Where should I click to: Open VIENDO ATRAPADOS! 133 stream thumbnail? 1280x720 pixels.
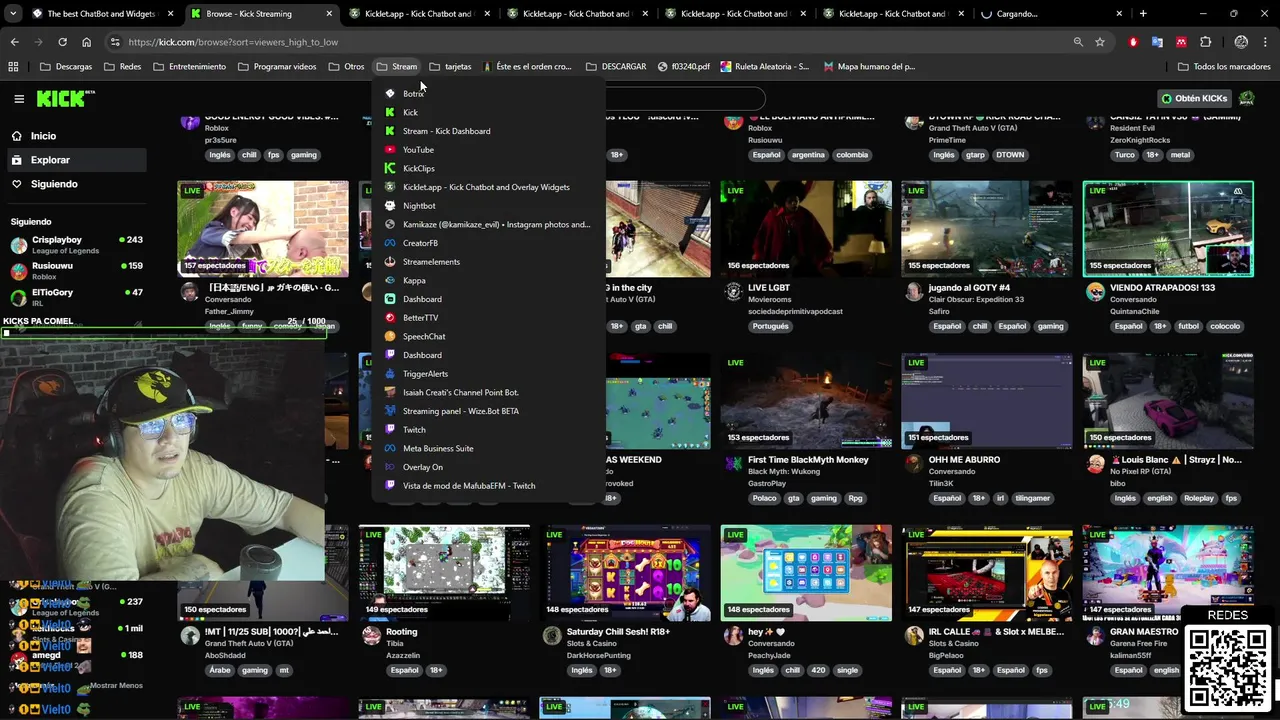(x=1168, y=229)
